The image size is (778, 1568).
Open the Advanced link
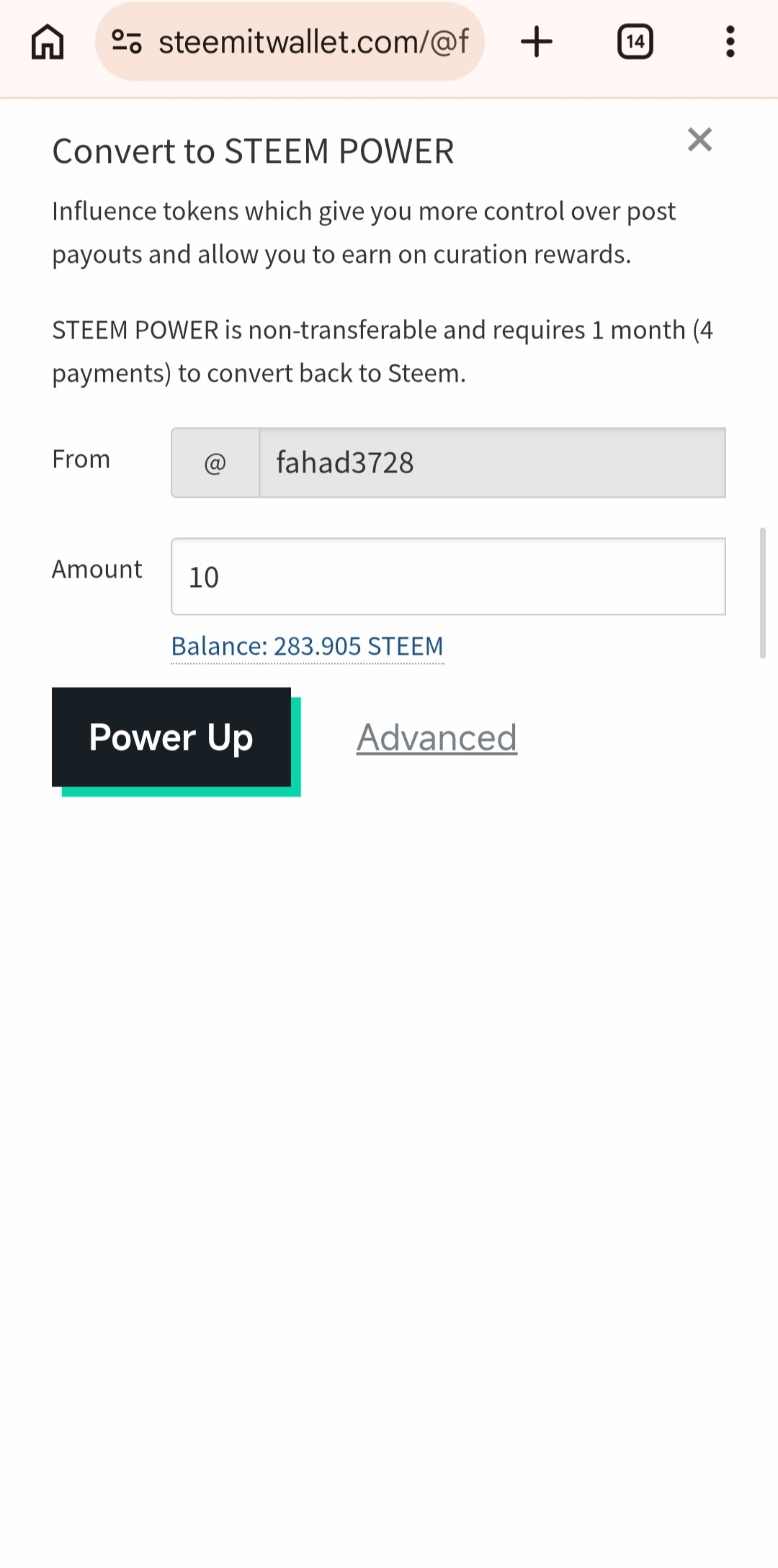coord(437,738)
